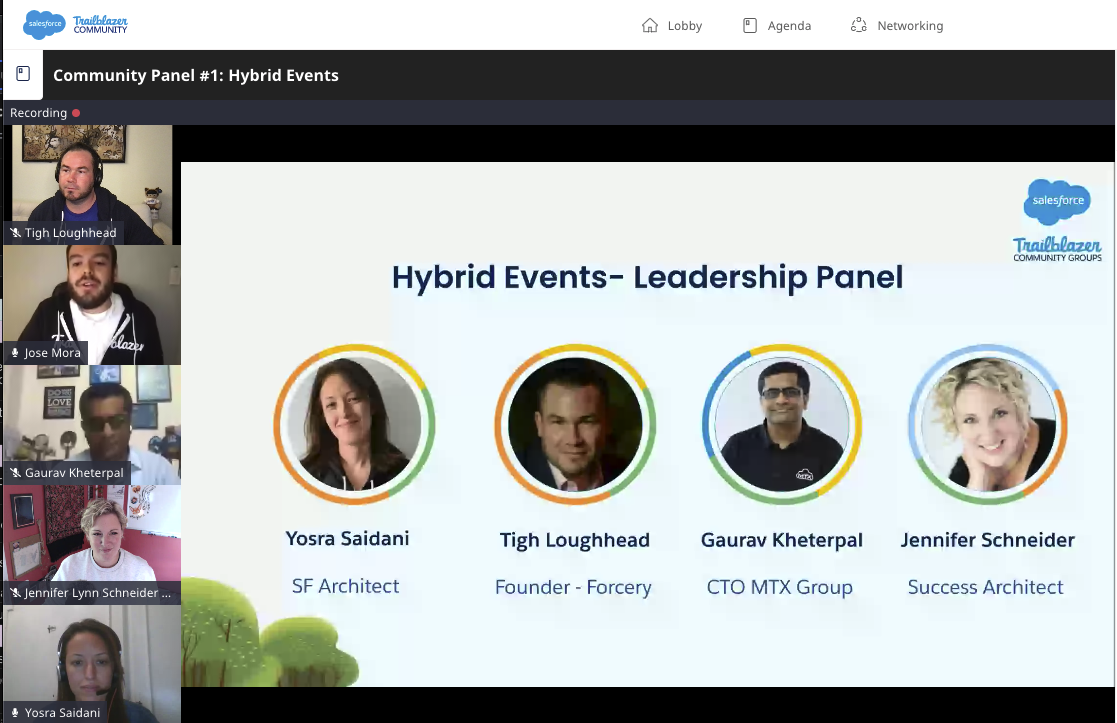Click the 'Jennifer Schneider' name on slide

987,540
